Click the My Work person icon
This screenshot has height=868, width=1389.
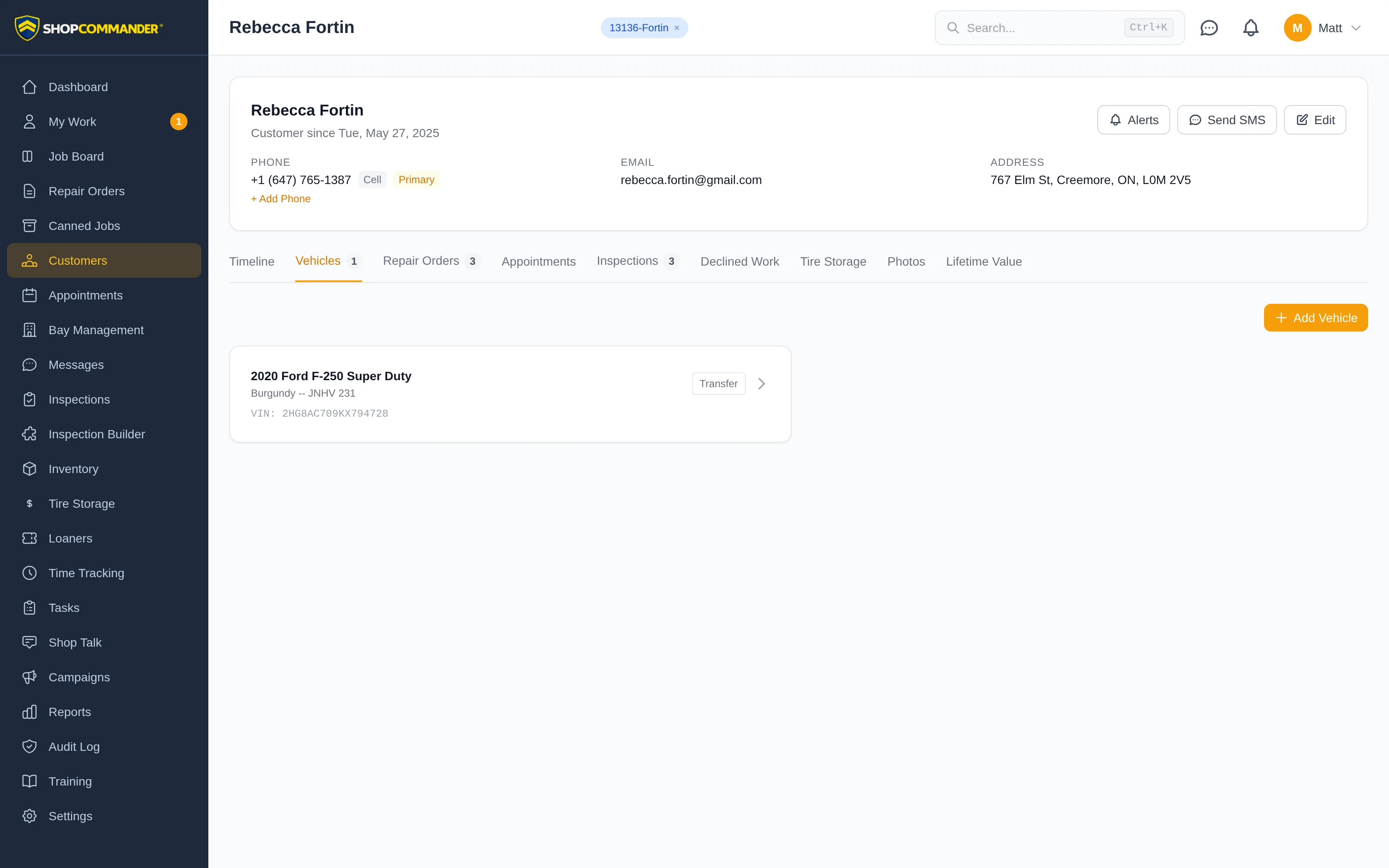29,122
